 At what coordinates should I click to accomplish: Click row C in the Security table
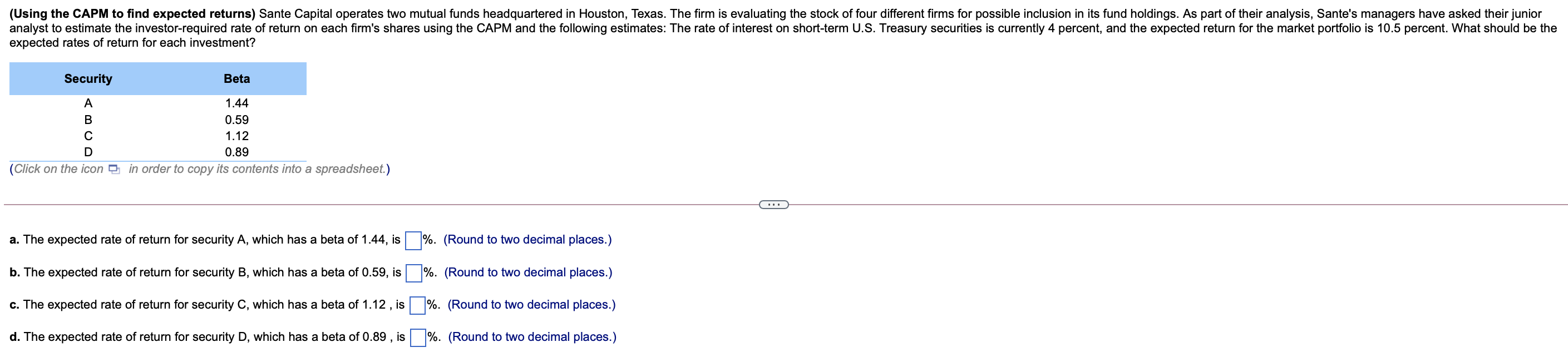tap(88, 136)
